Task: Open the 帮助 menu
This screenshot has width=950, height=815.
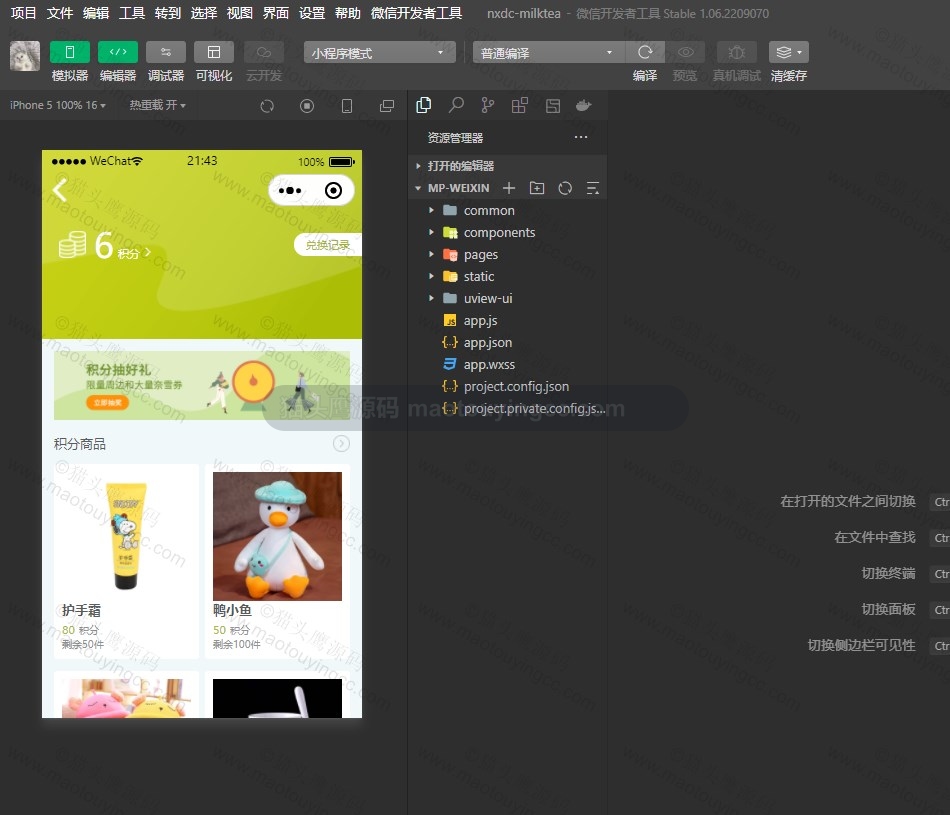Action: pos(348,13)
